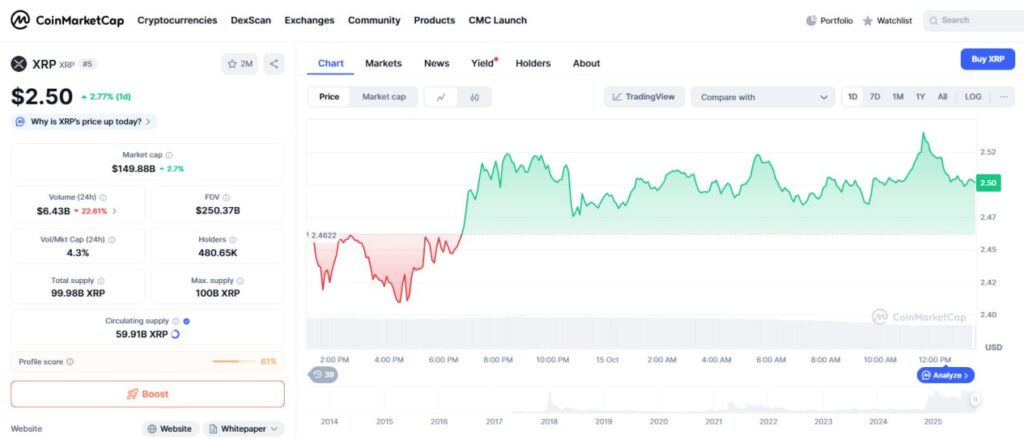
Task: Click the Holders info icon
Action: 232,240
